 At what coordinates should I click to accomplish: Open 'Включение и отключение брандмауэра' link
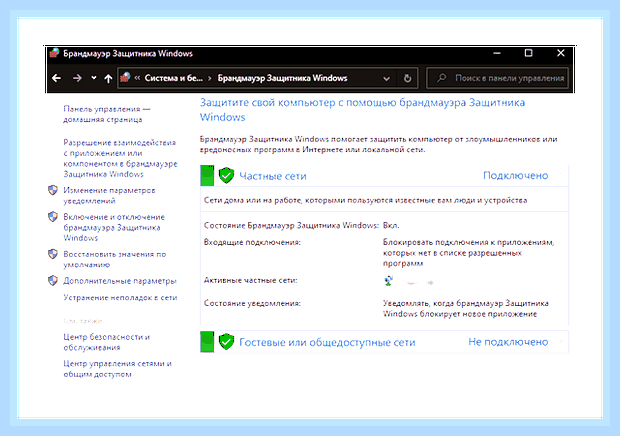(x=114, y=227)
